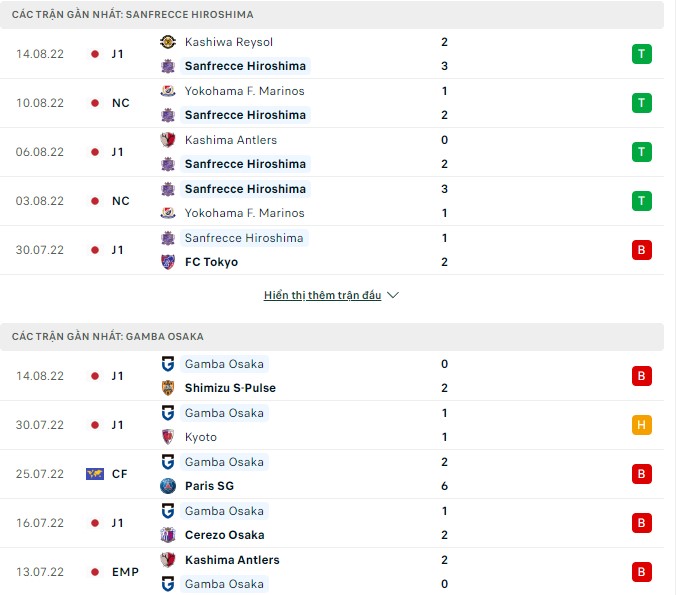Image resolution: width=676 pixels, height=595 pixels.
Task: Open the Paris SG team link
Action: 210,486
